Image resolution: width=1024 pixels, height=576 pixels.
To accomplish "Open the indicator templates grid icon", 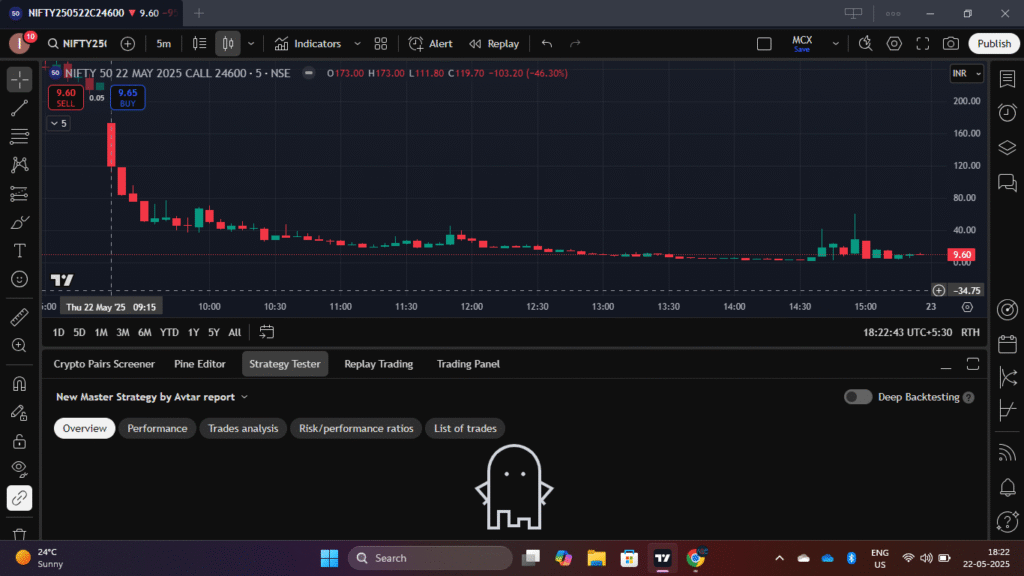I will (x=381, y=44).
